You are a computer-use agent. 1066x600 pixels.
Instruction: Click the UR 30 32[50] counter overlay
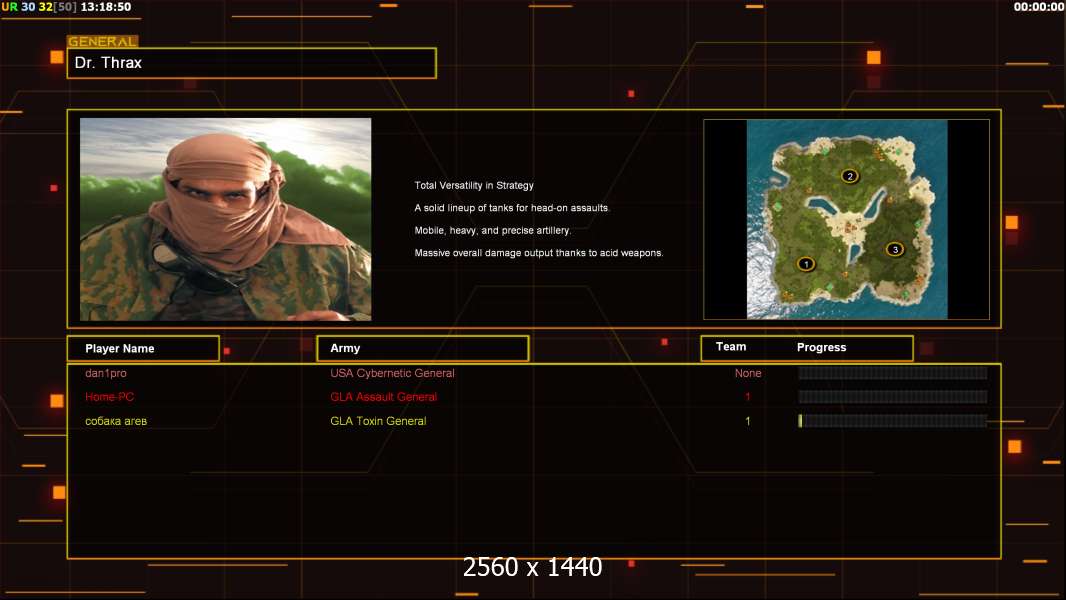click(x=39, y=7)
